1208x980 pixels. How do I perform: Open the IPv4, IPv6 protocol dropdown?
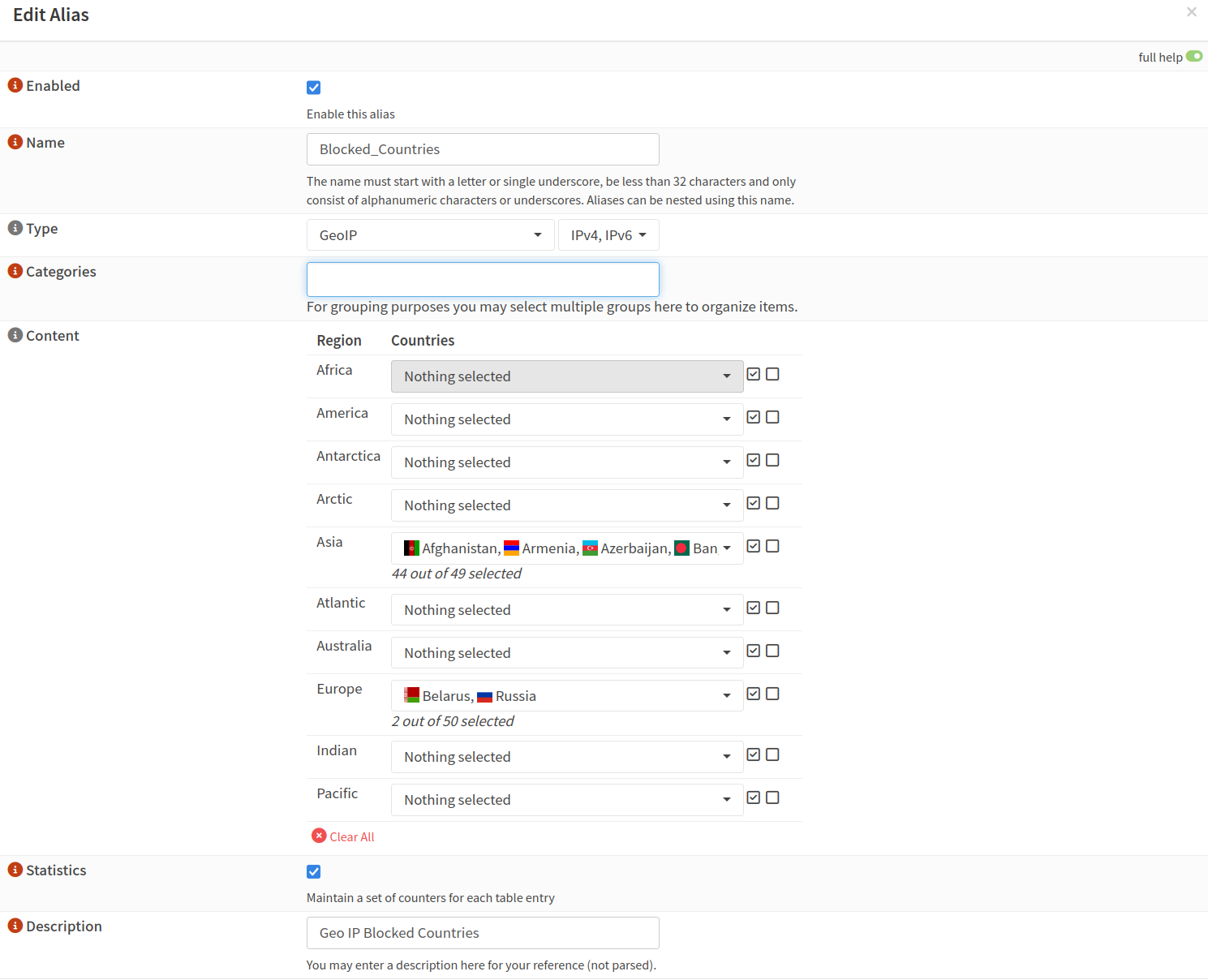pyautogui.click(x=608, y=235)
